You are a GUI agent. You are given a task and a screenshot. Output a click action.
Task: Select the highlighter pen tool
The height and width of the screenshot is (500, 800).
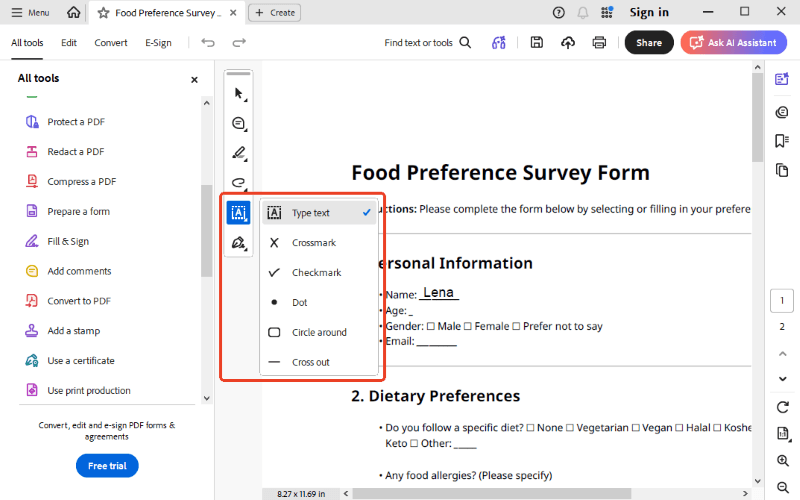coord(239,153)
